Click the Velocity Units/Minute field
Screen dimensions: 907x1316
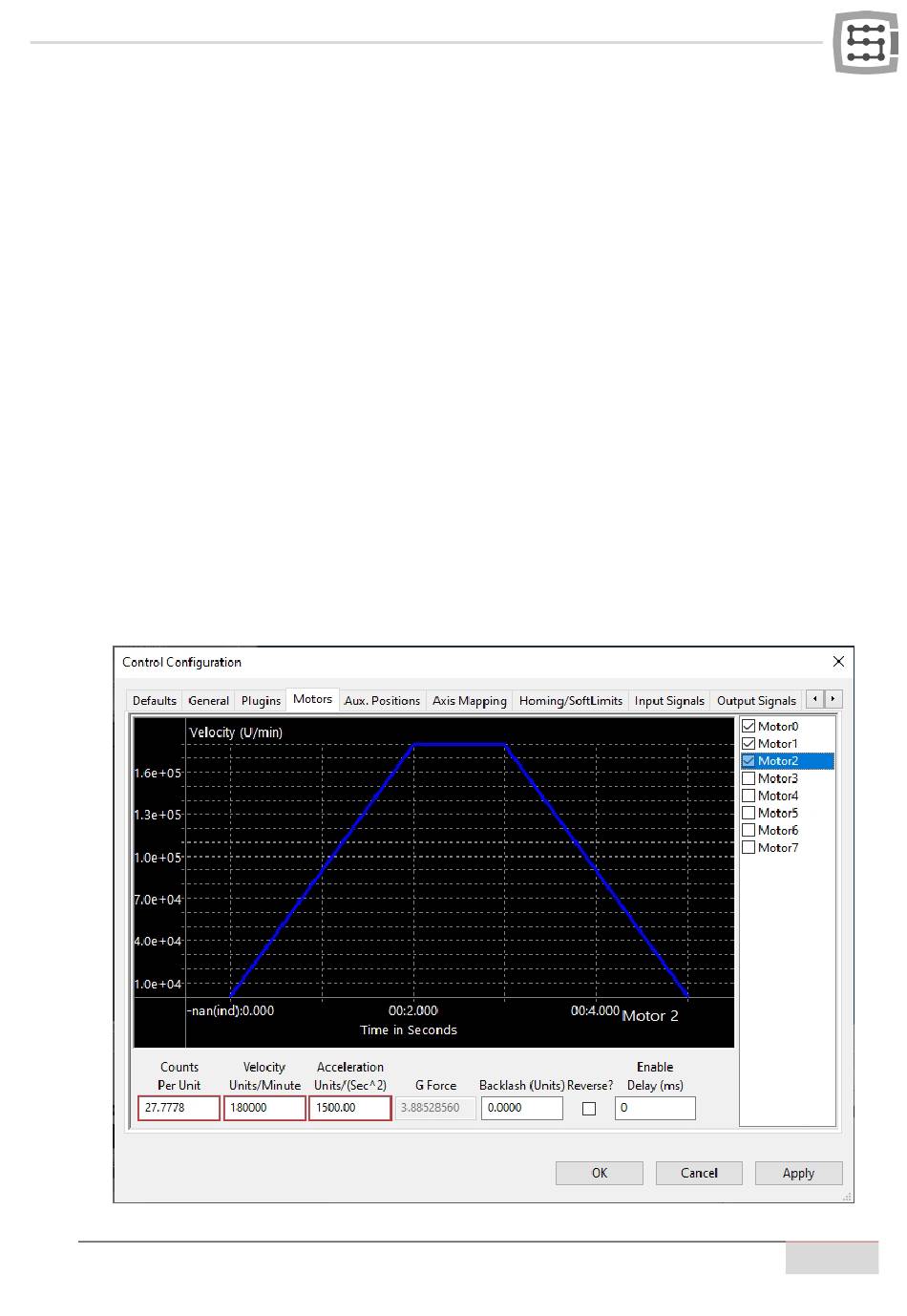coord(264,1108)
